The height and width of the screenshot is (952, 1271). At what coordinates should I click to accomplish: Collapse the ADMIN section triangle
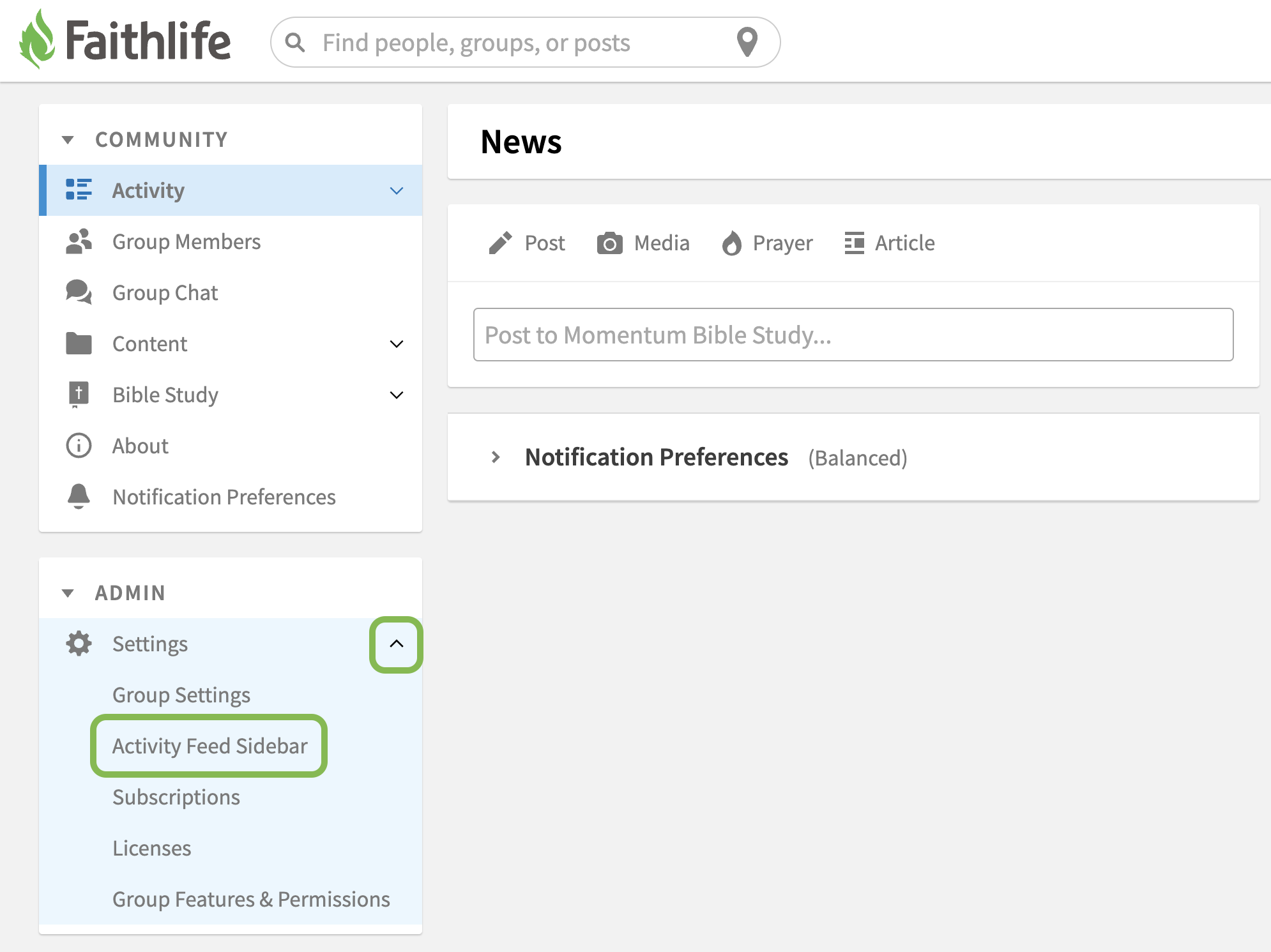point(68,593)
